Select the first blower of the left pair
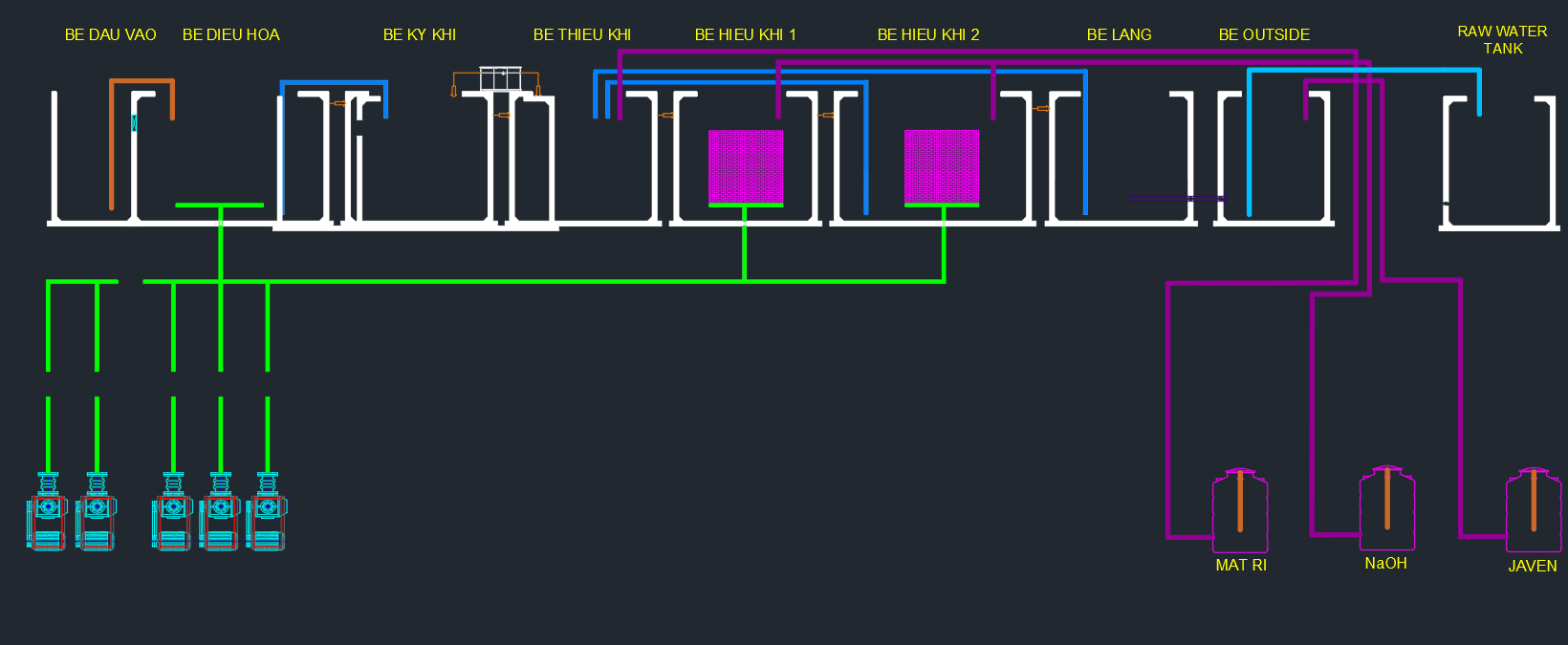The height and width of the screenshot is (645, 1568). [x=48, y=511]
